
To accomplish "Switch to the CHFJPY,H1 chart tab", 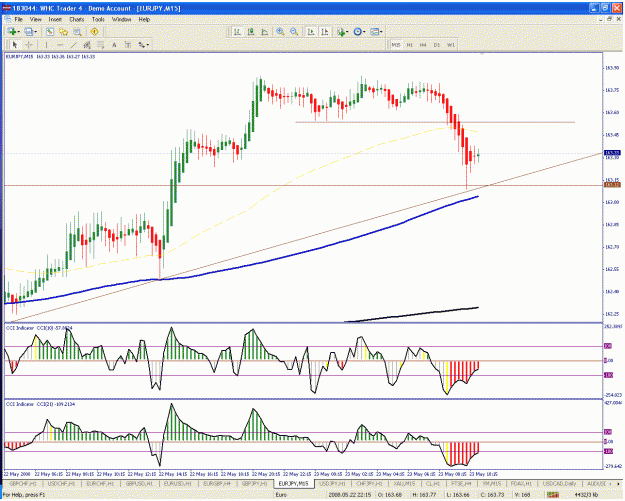I will [369, 484].
